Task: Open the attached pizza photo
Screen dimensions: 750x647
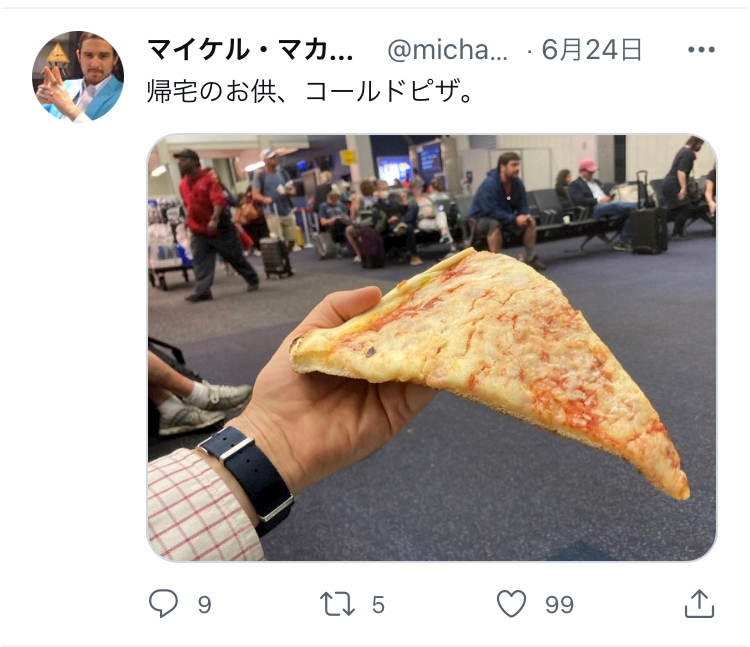Action: click(x=431, y=348)
